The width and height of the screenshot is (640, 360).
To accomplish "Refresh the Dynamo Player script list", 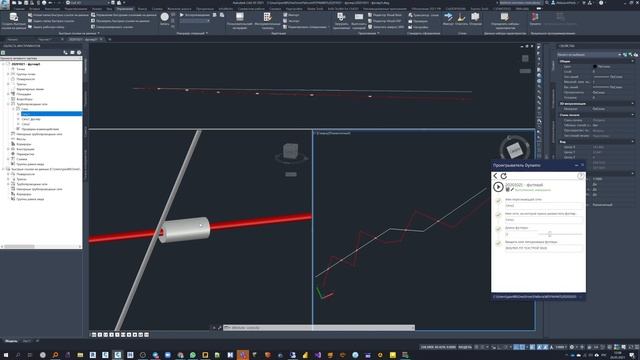I will pyautogui.click(x=504, y=176).
